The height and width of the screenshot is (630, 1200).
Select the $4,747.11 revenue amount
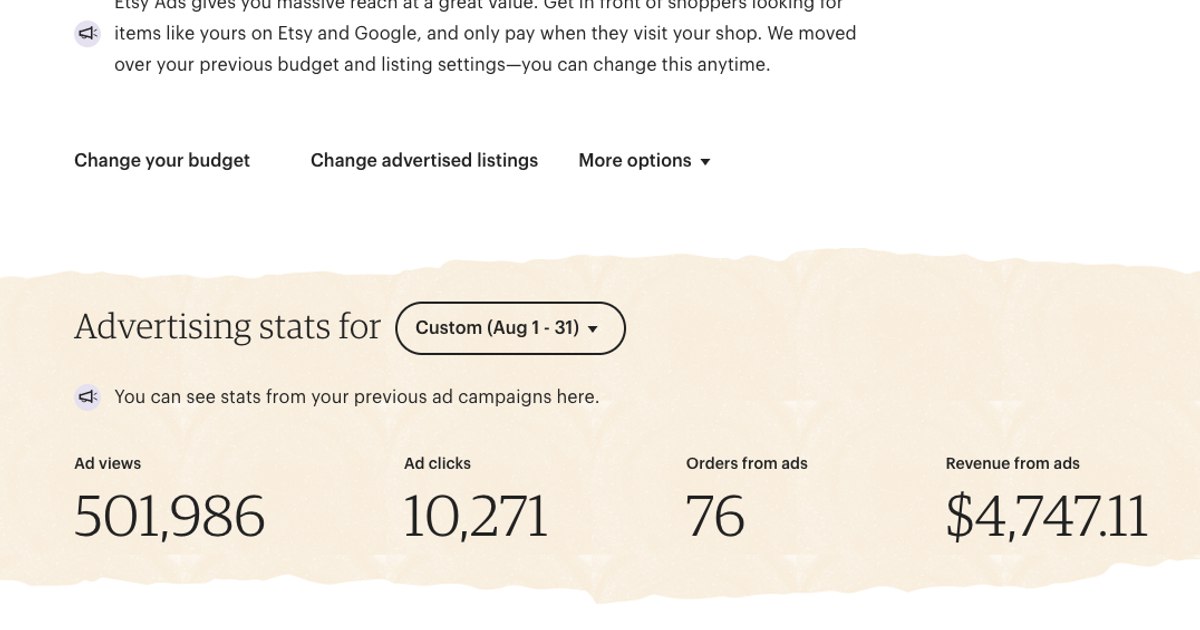pos(1046,517)
